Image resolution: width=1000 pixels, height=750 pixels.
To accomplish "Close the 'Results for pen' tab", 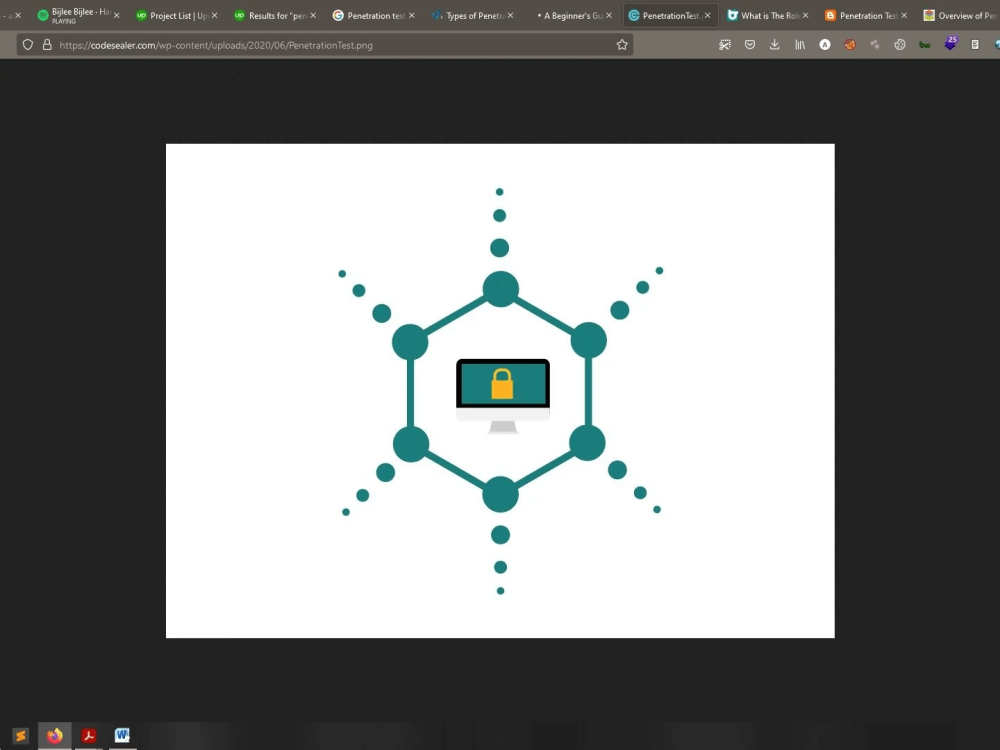I will pyautogui.click(x=313, y=15).
